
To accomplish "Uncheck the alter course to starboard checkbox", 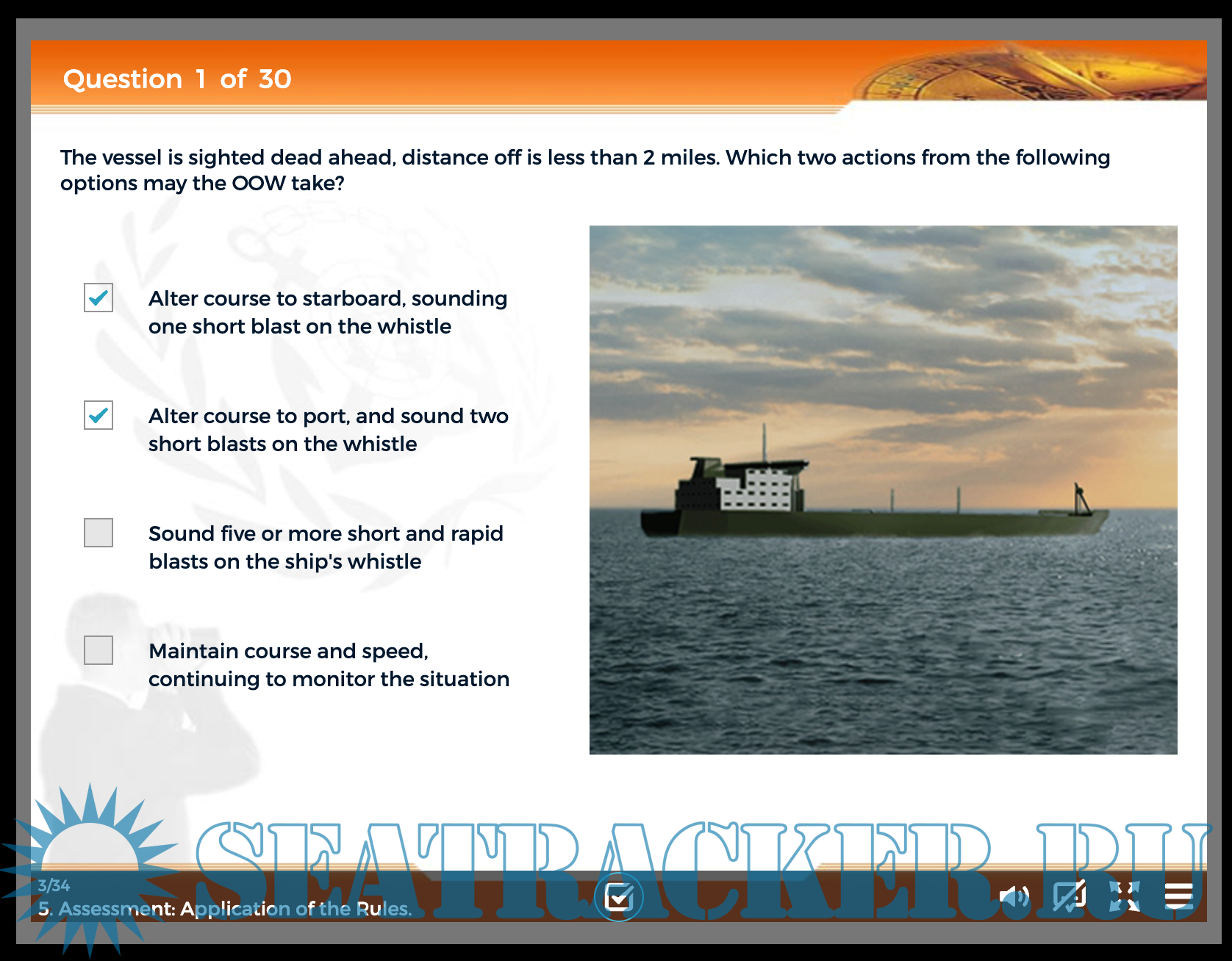I will pyautogui.click(x=99, y=298).
